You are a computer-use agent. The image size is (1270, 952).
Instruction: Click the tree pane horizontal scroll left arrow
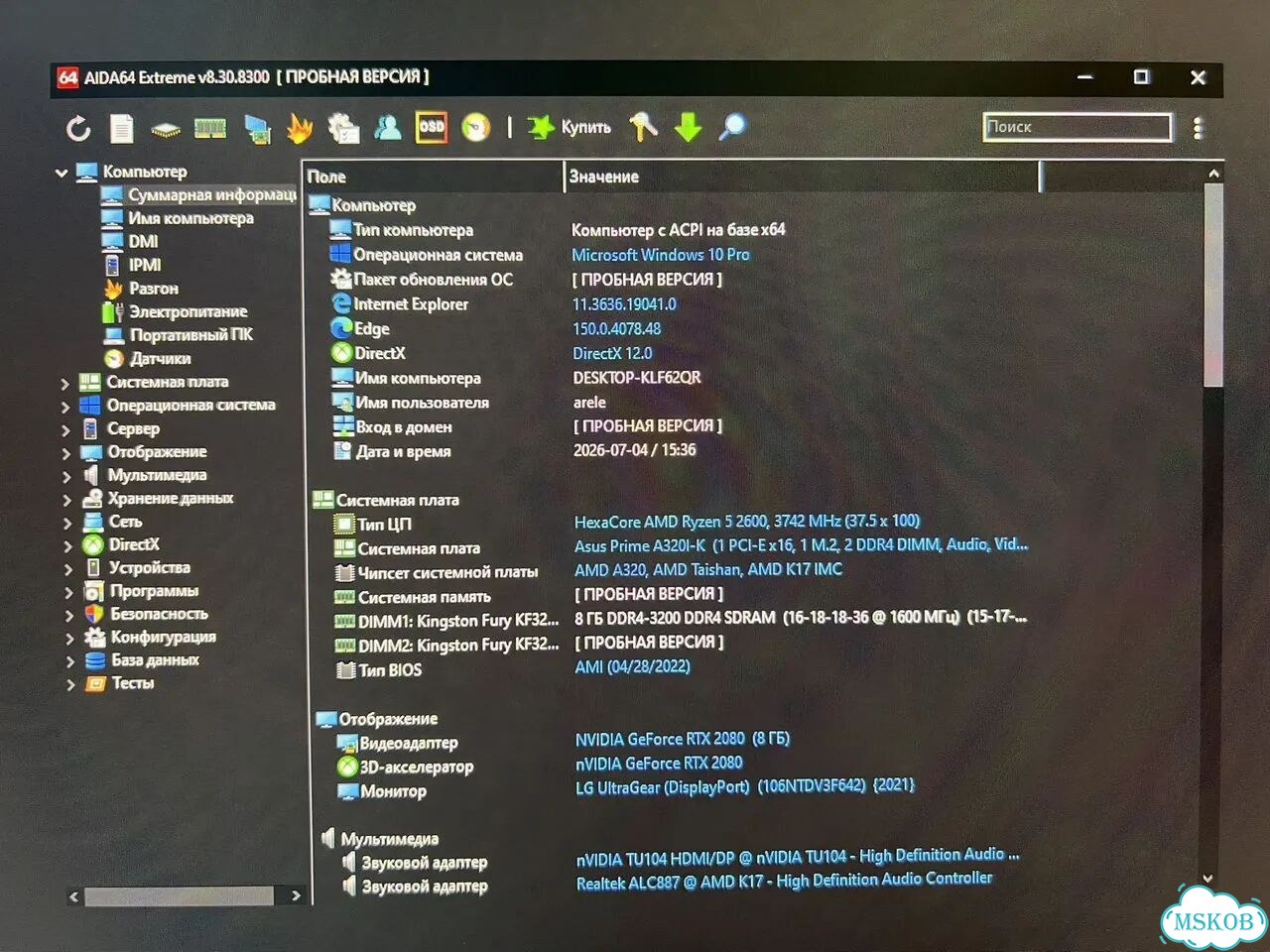tap(74, 896)
